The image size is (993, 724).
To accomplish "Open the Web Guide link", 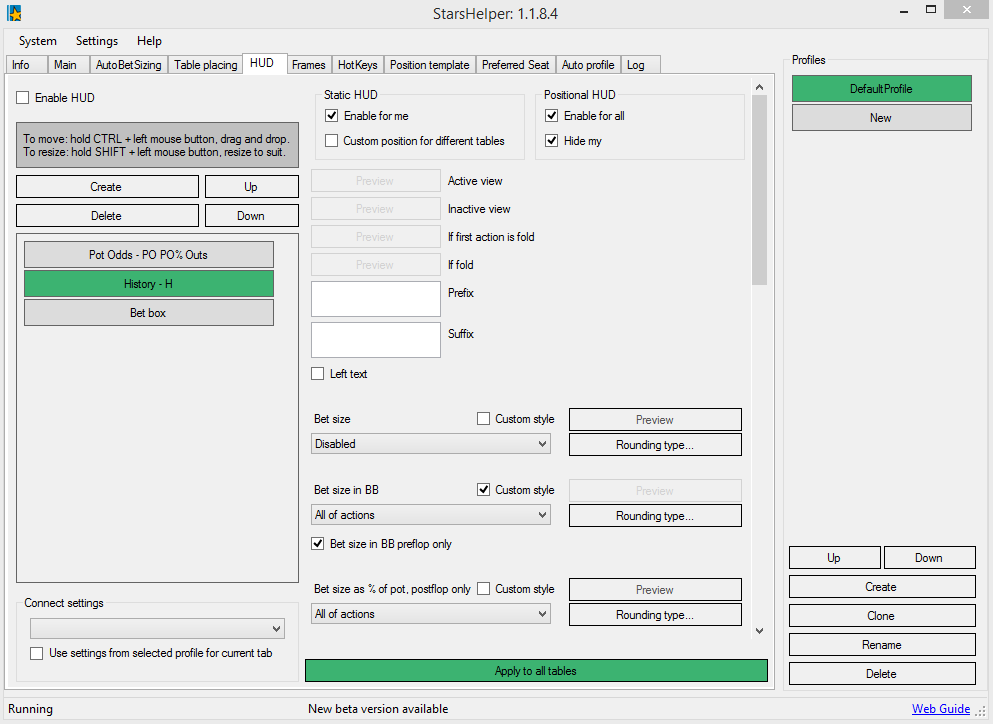I will click(940, 709).
